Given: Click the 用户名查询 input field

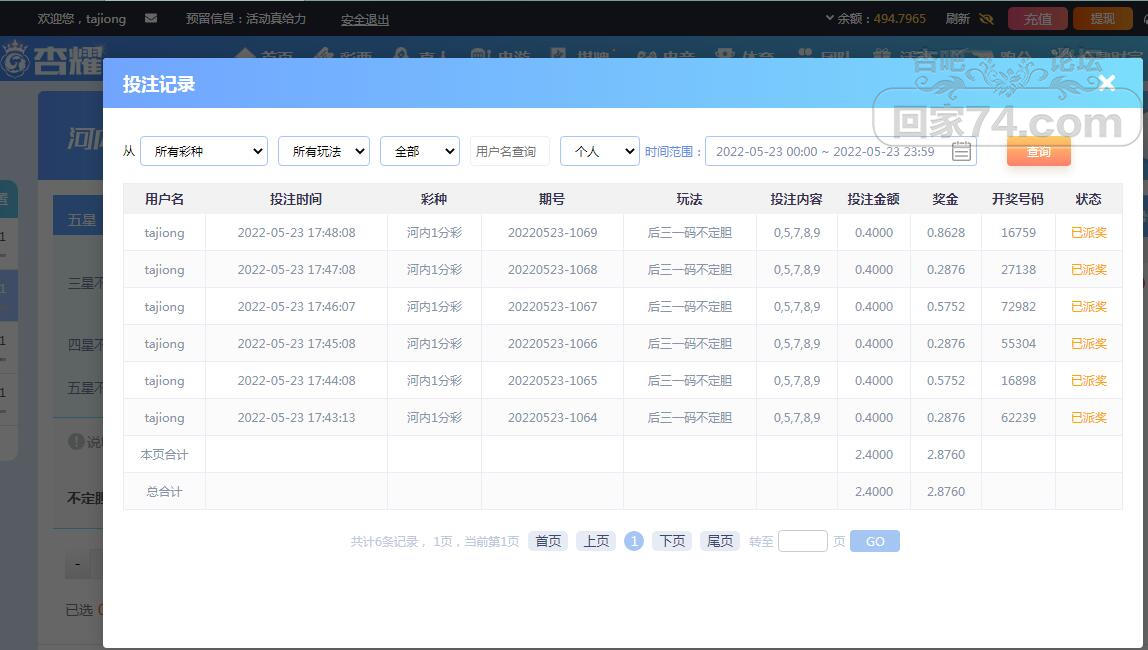Looking at the screenshot, I should click(510, 152).
